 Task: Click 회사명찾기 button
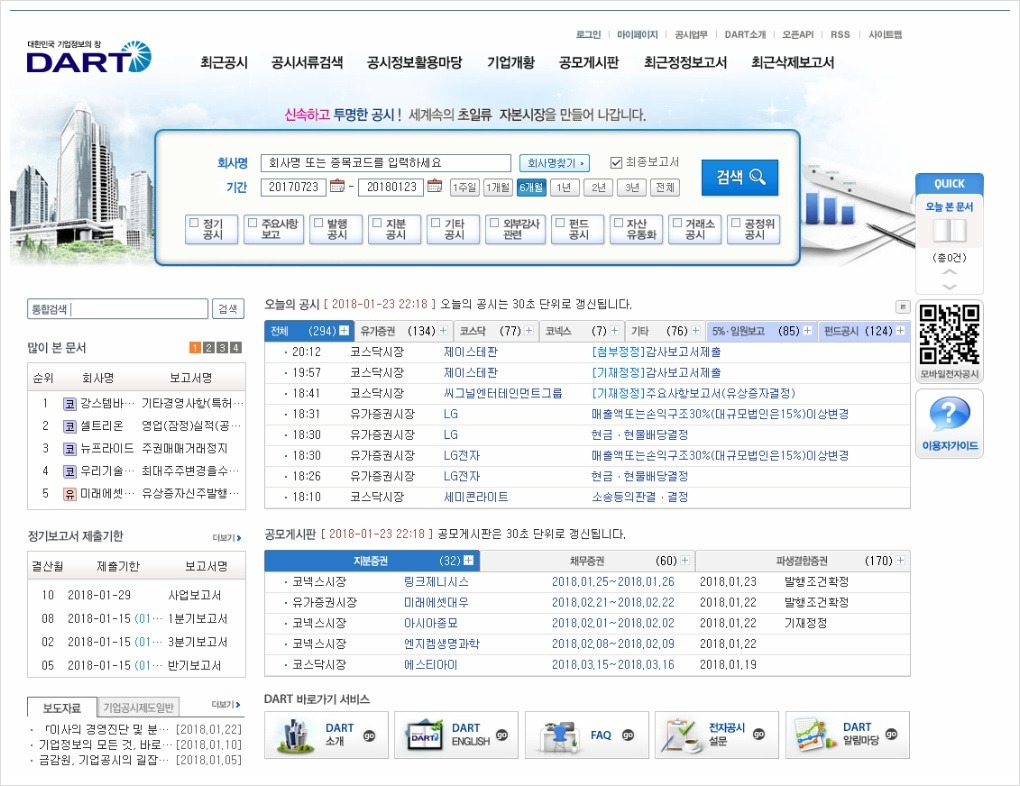point(555,163)
